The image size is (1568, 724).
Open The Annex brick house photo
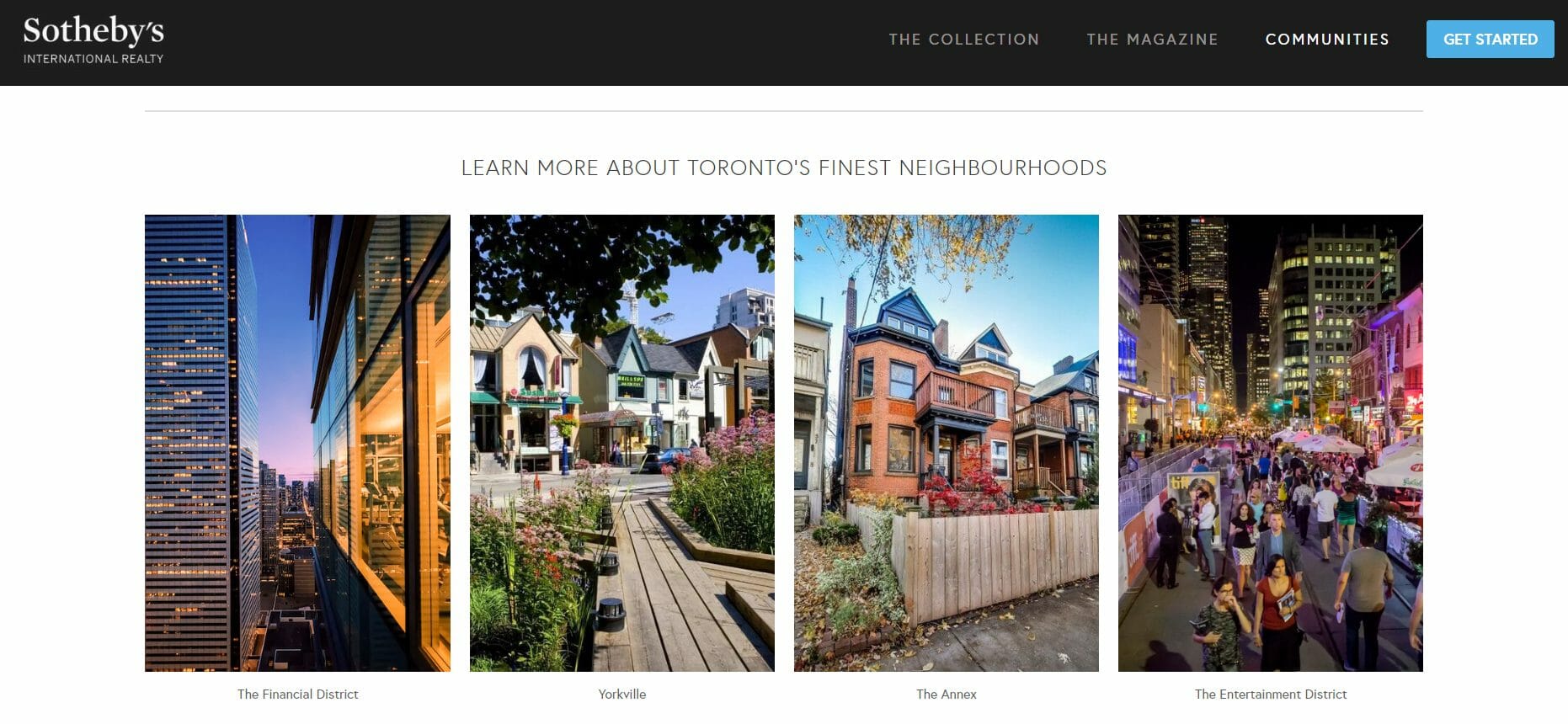[x=947, y=443]
